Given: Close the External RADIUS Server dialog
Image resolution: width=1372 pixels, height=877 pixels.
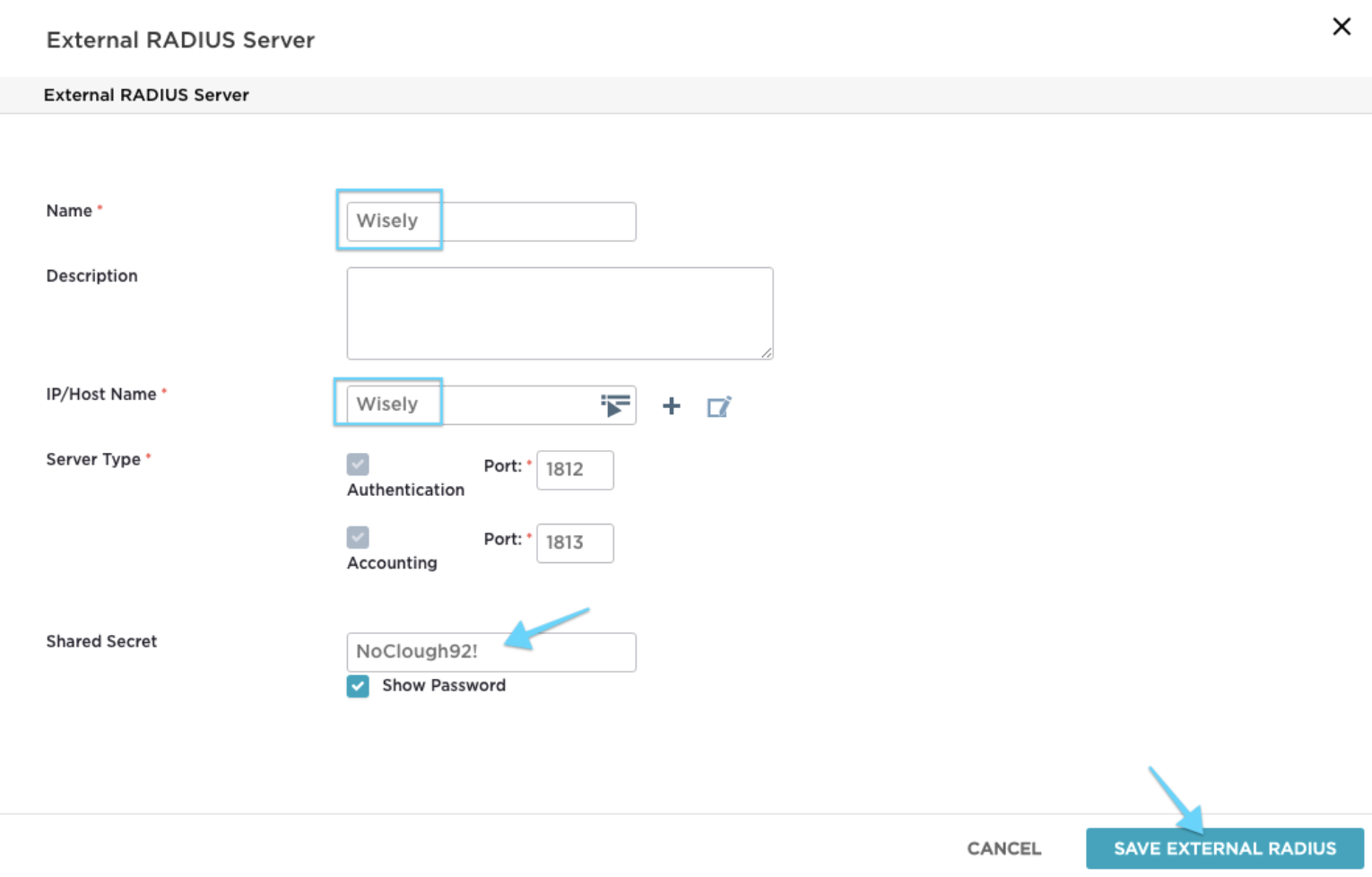Looking at the screenshot, I should click(x=1342, y=27).
